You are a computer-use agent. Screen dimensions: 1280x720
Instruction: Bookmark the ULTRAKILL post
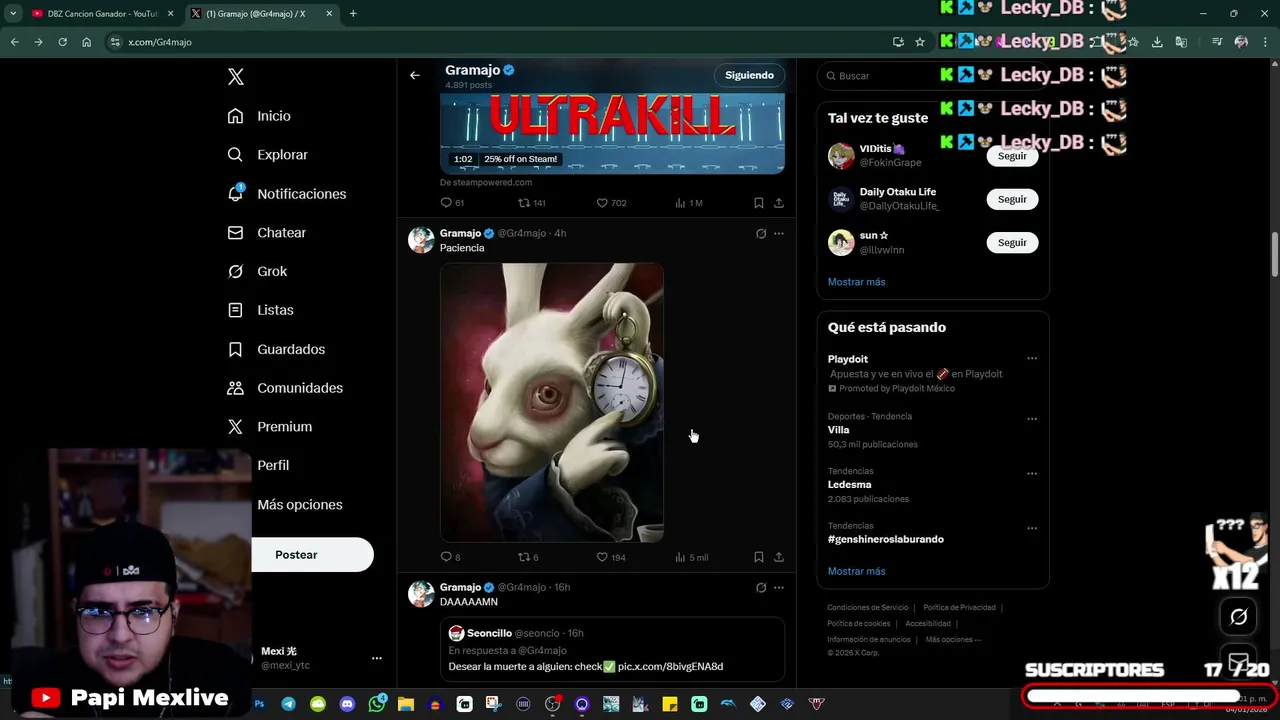(x=759, y=203)
